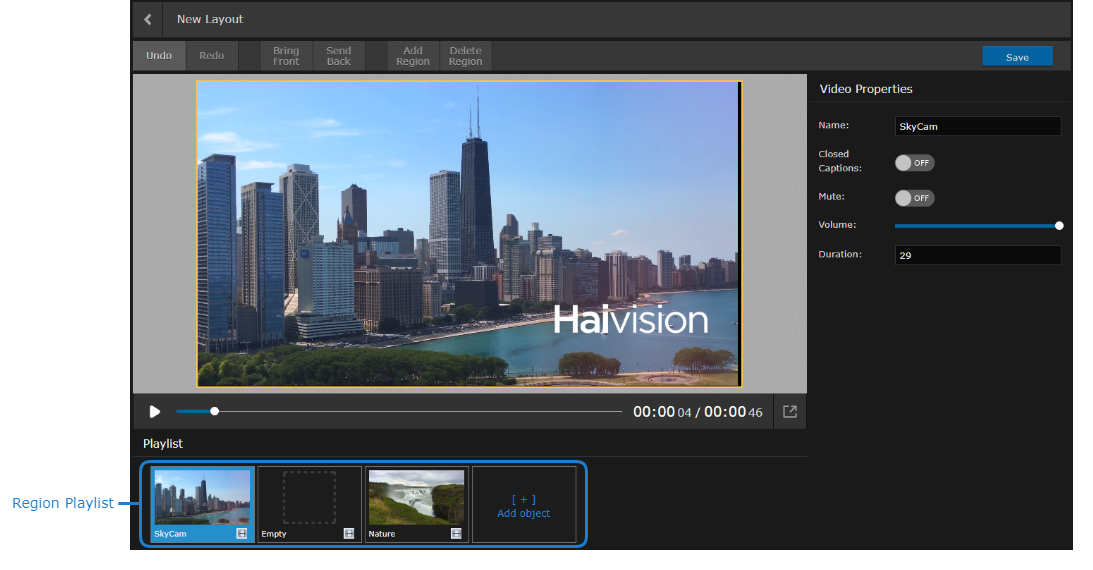Select the Nature playlist thumbnail
Viewport: 1093px width, 570px height.
click(x=416, y=497)
